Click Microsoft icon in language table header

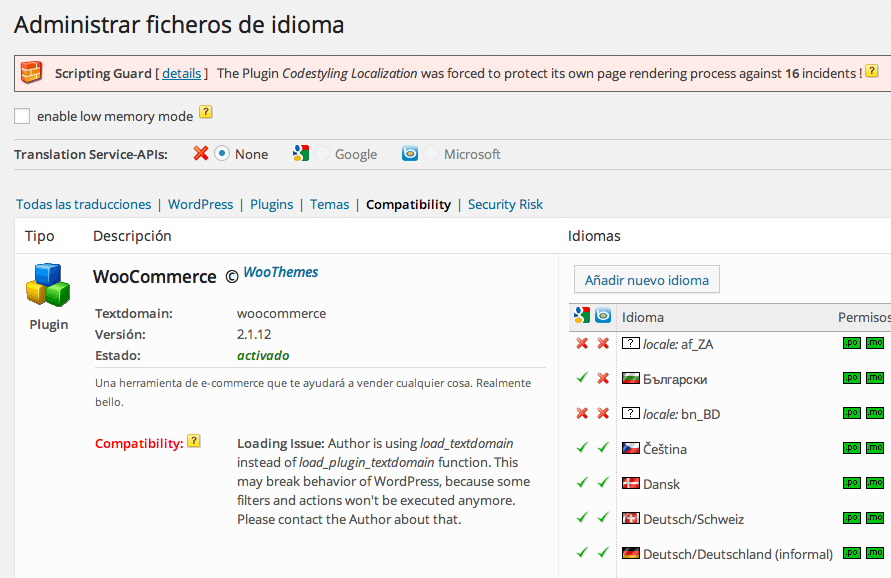click(603, 315)
